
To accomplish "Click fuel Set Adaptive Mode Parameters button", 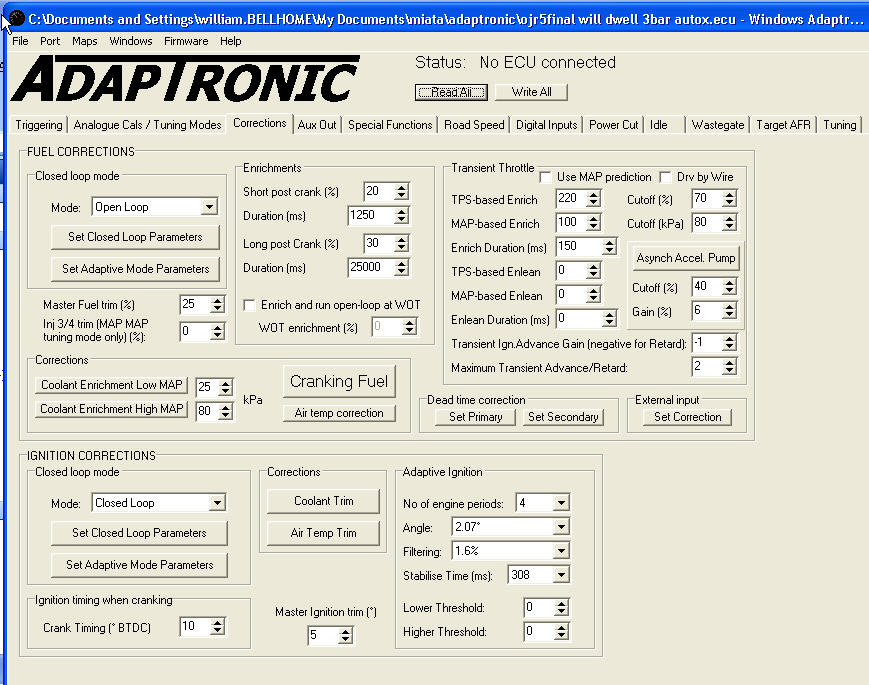I will (x=135, y=269).
